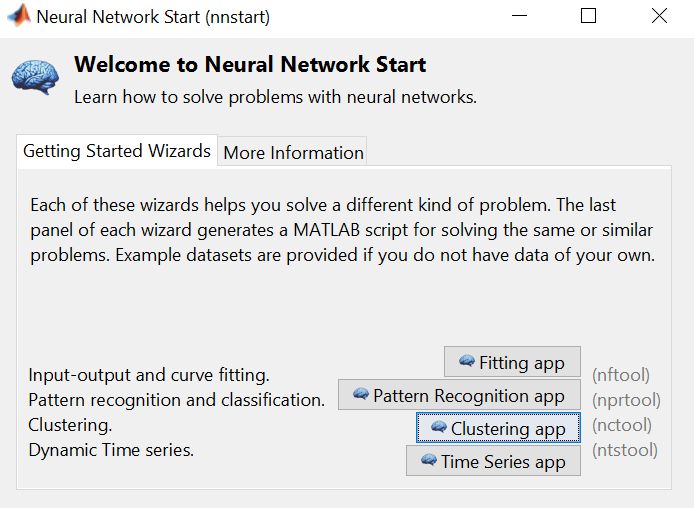Click the (nprtool) command label

625,400
